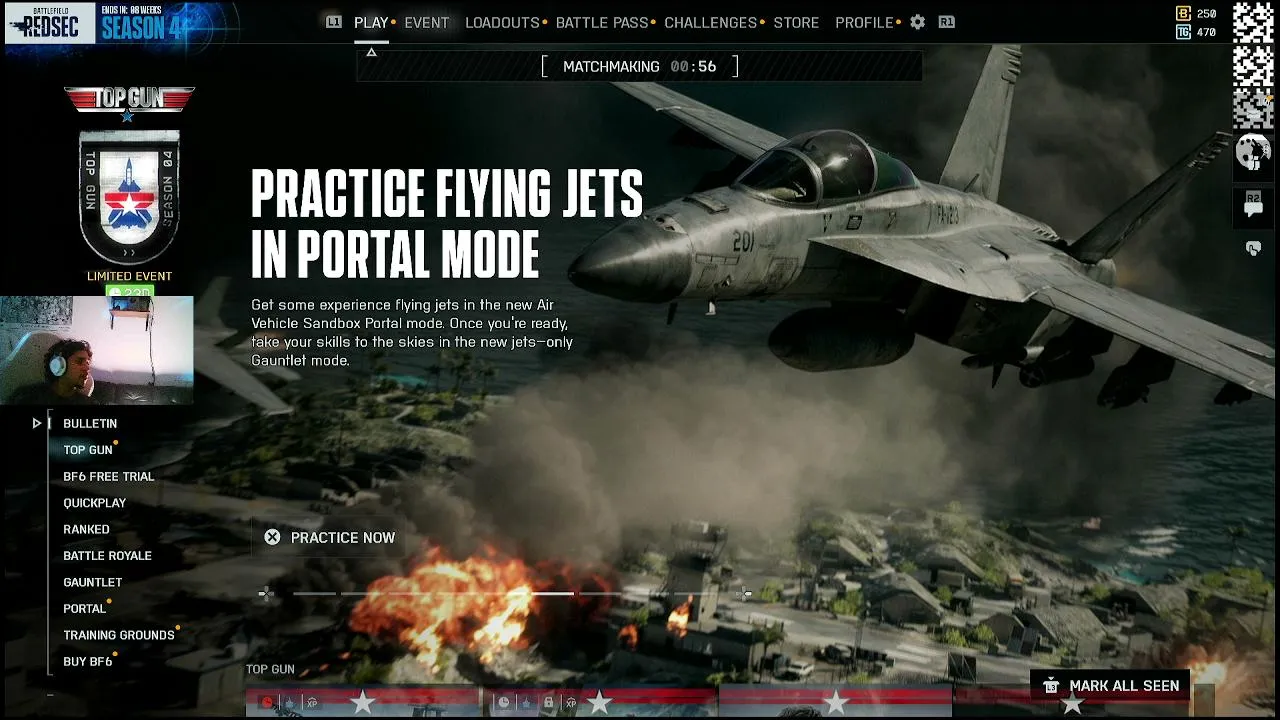The width and height of the screenshot is (1280, 720).
Task: Click the previous-slide arrow on carousel
Action: click(266, 594)
